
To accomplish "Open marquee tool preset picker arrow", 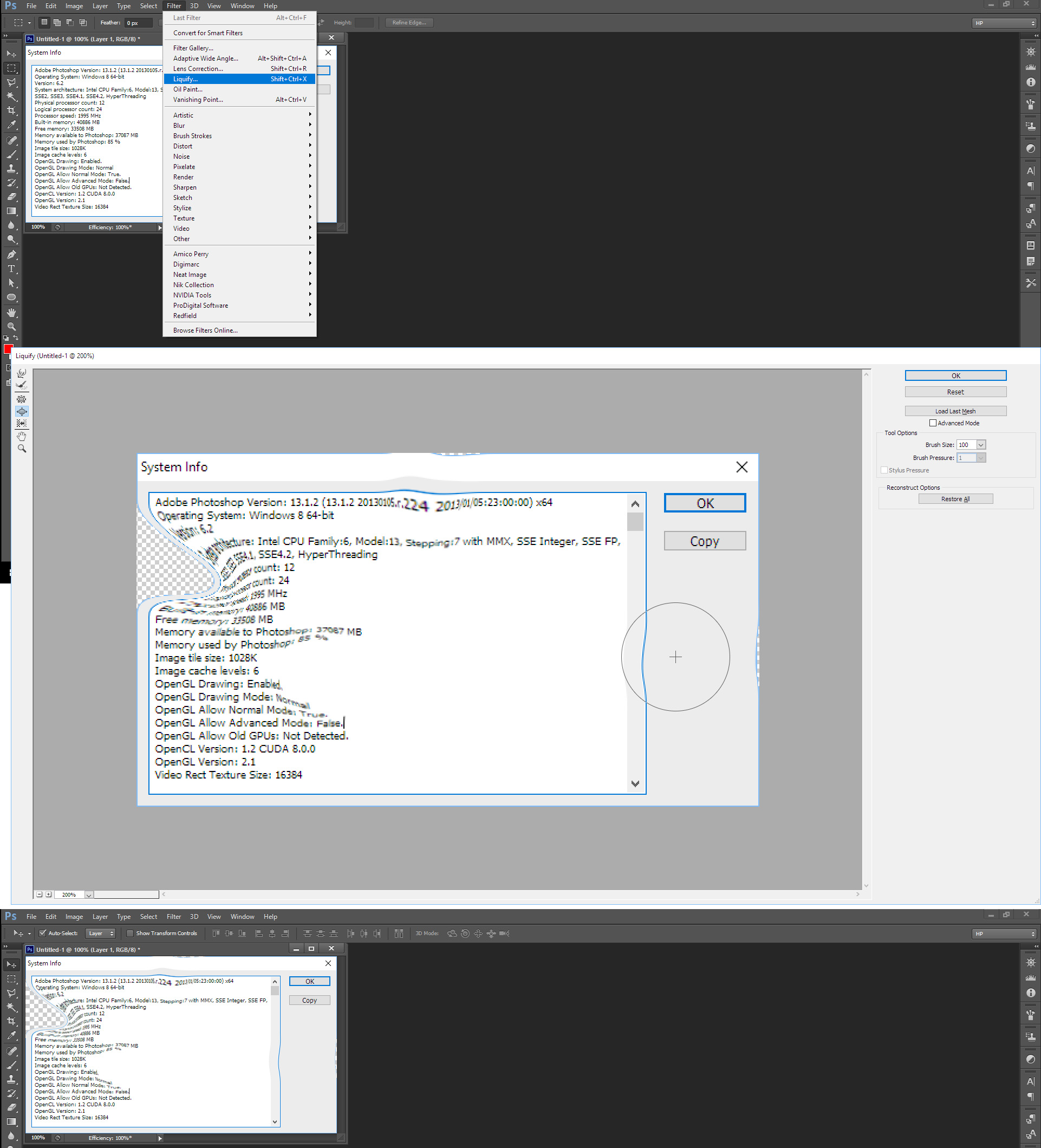I will (x=29, y=23).
